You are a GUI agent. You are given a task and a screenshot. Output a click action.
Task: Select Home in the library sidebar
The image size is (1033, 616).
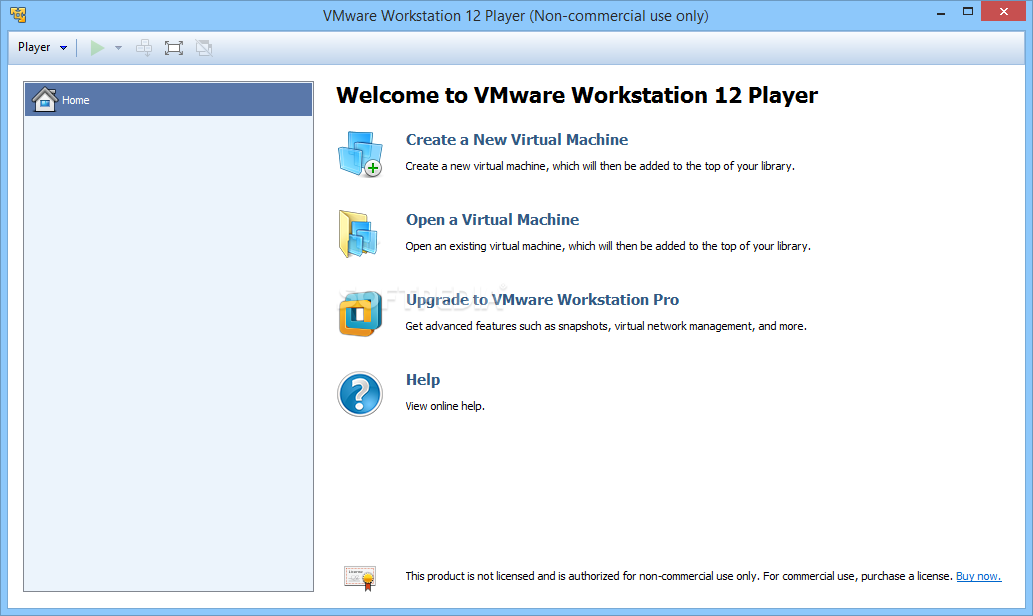tap(169, 100)
